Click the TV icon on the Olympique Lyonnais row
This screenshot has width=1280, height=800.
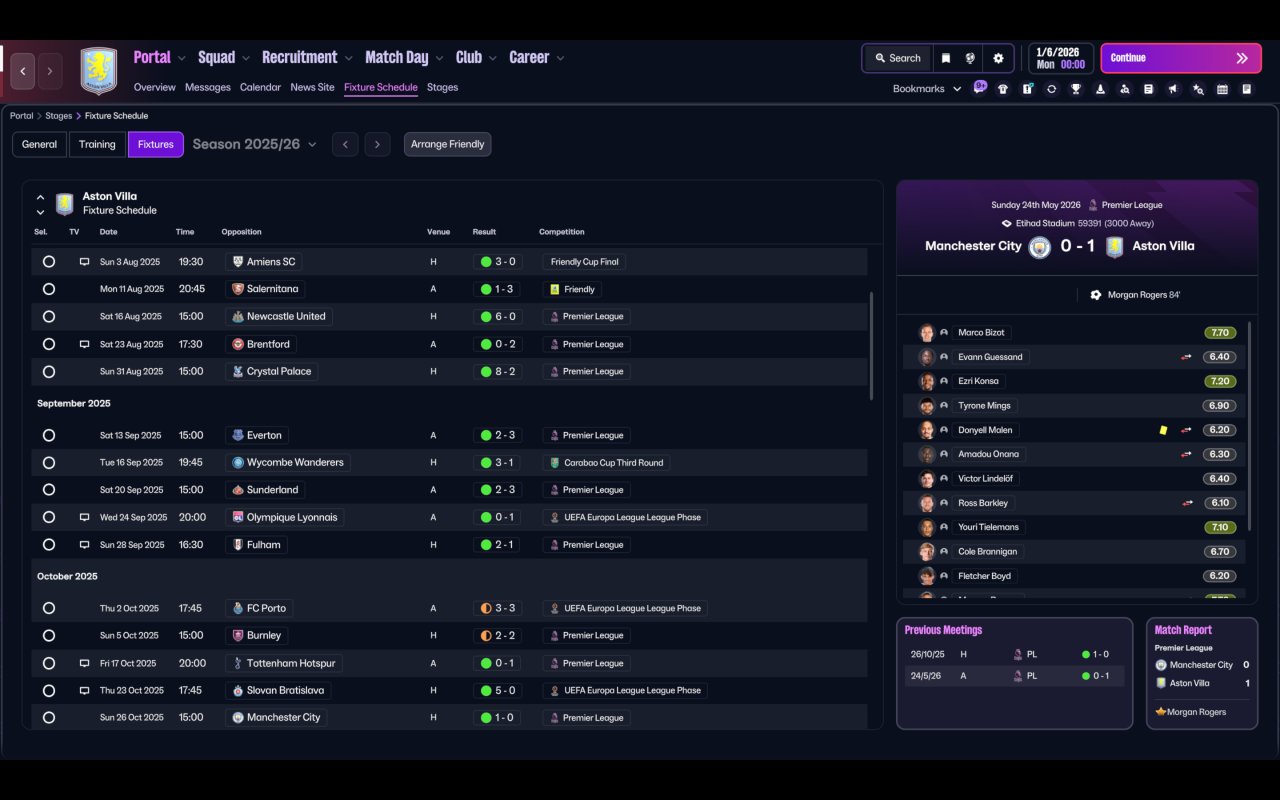point(85,518)
